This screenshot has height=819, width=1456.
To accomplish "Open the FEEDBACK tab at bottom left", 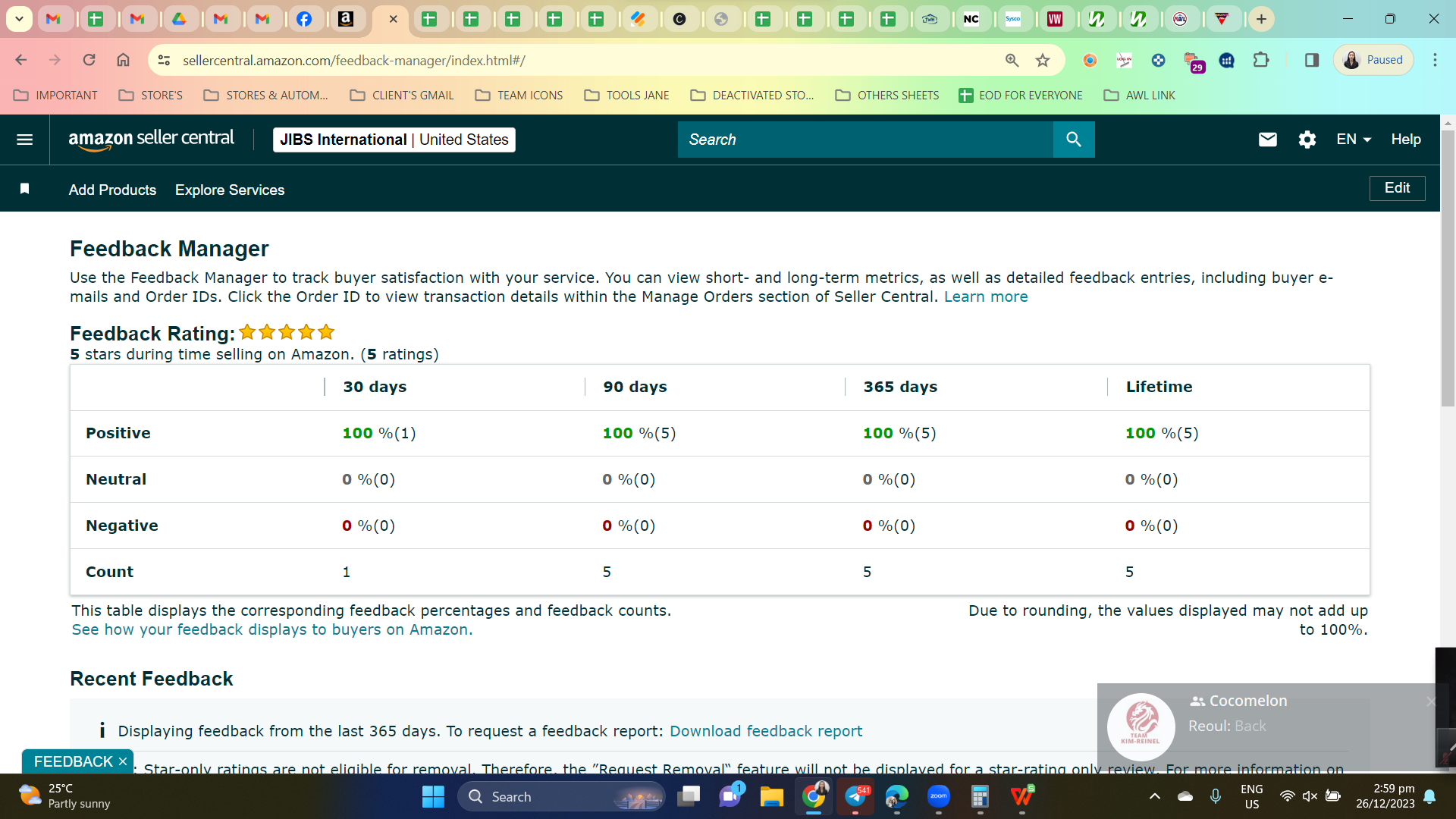I will click(x=73, y=761).
